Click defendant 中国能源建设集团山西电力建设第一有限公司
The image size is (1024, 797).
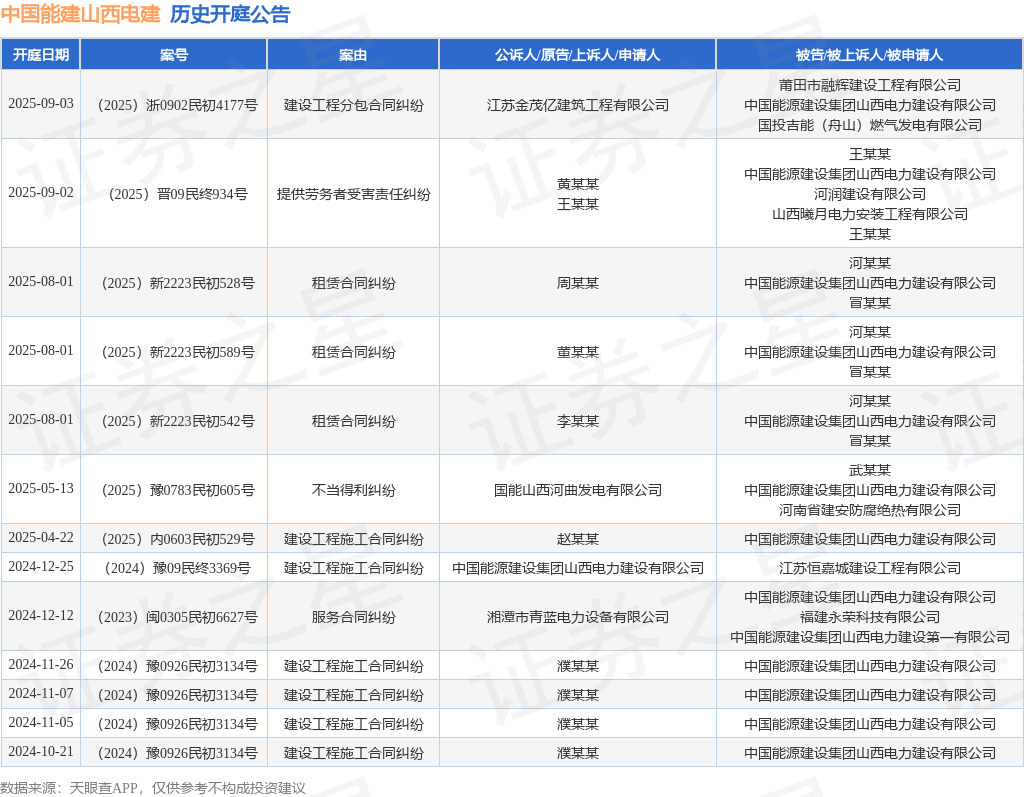(x=870, y=637)
